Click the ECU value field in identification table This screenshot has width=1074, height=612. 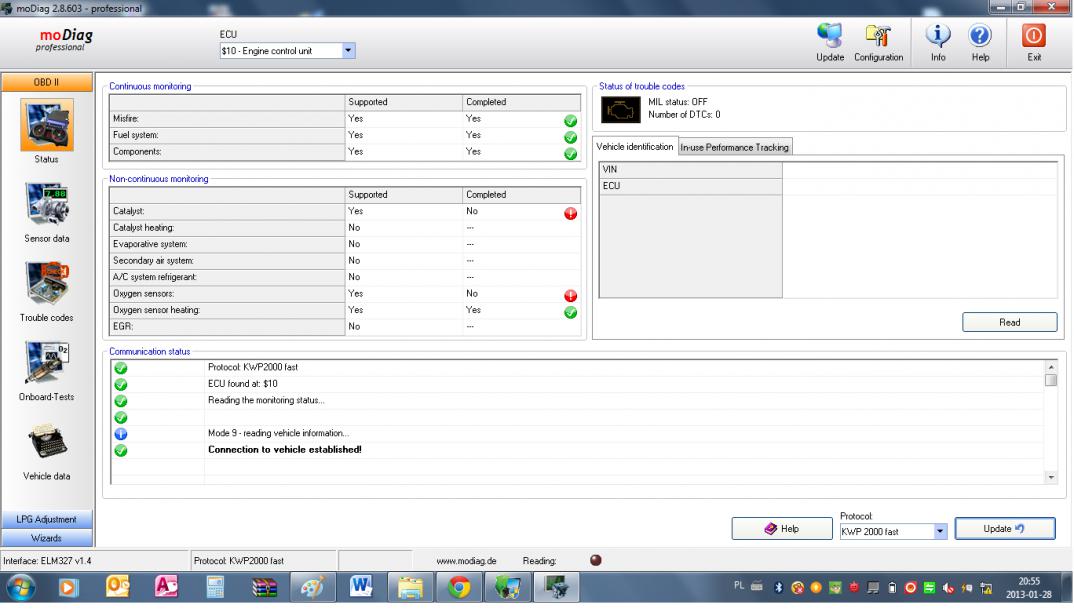point(920,186)
